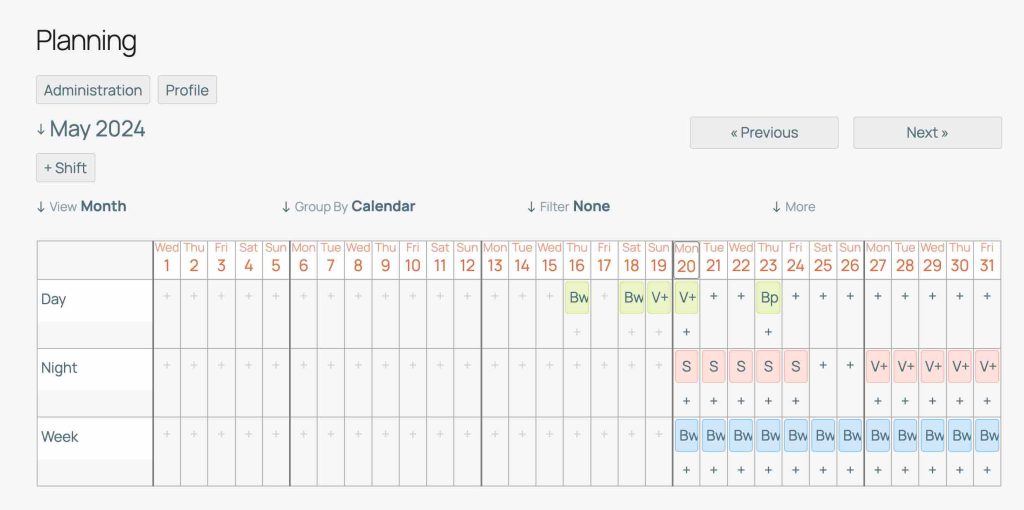Screen dimensions: 1024x510
Task: Add a Day shift on Wednesday 22
Action: (741, 296)
